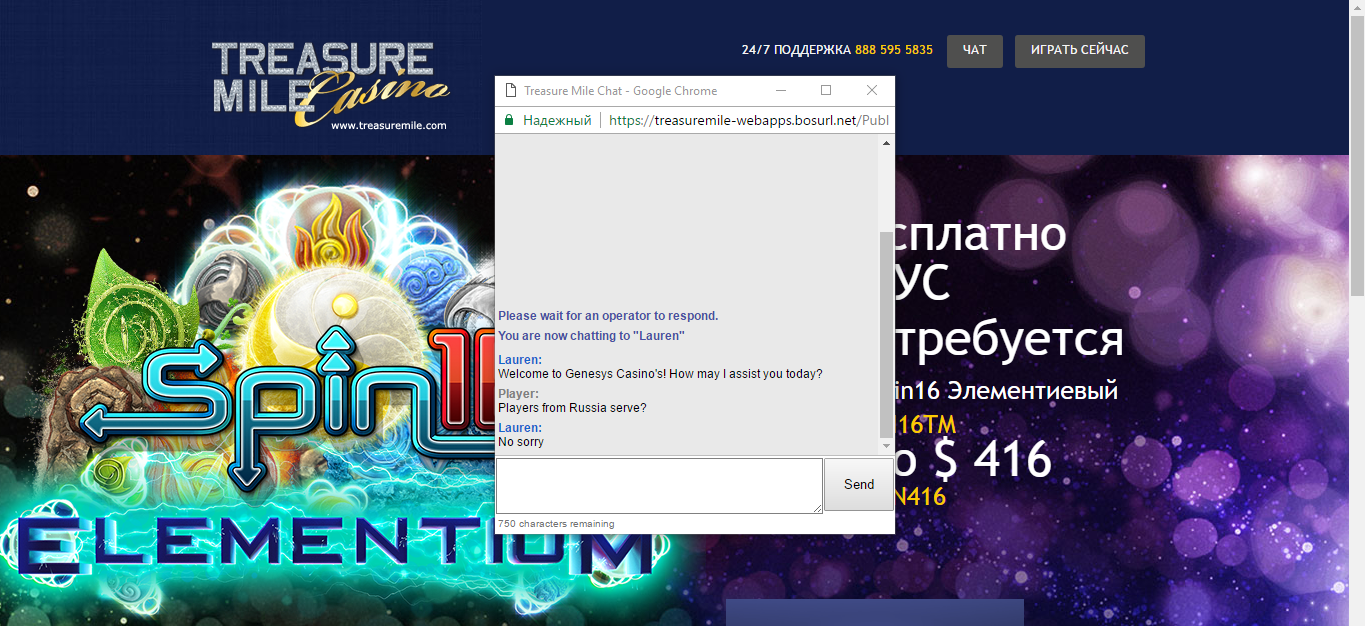Click the 'Надежный' secure label
Screen dimensions: 1365x626
pos(557,120)
